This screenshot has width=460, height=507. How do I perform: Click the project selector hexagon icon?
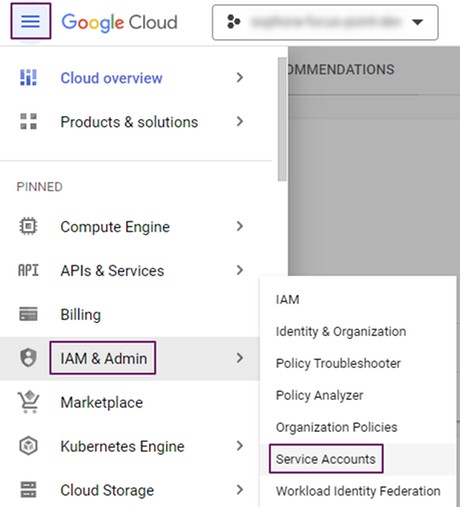click(233, 22)
